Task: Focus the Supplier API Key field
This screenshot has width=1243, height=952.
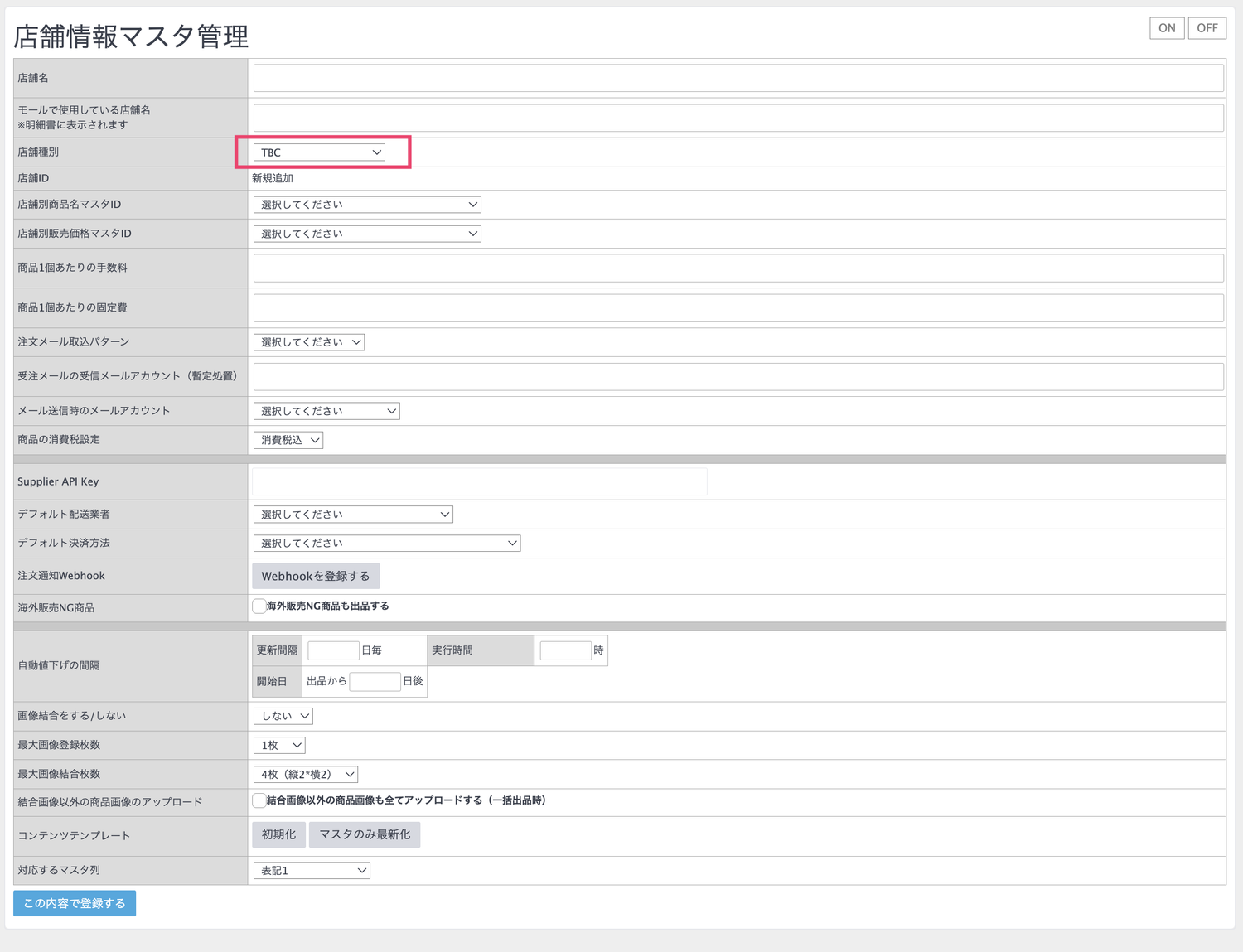Action: [x=480, y=481]
